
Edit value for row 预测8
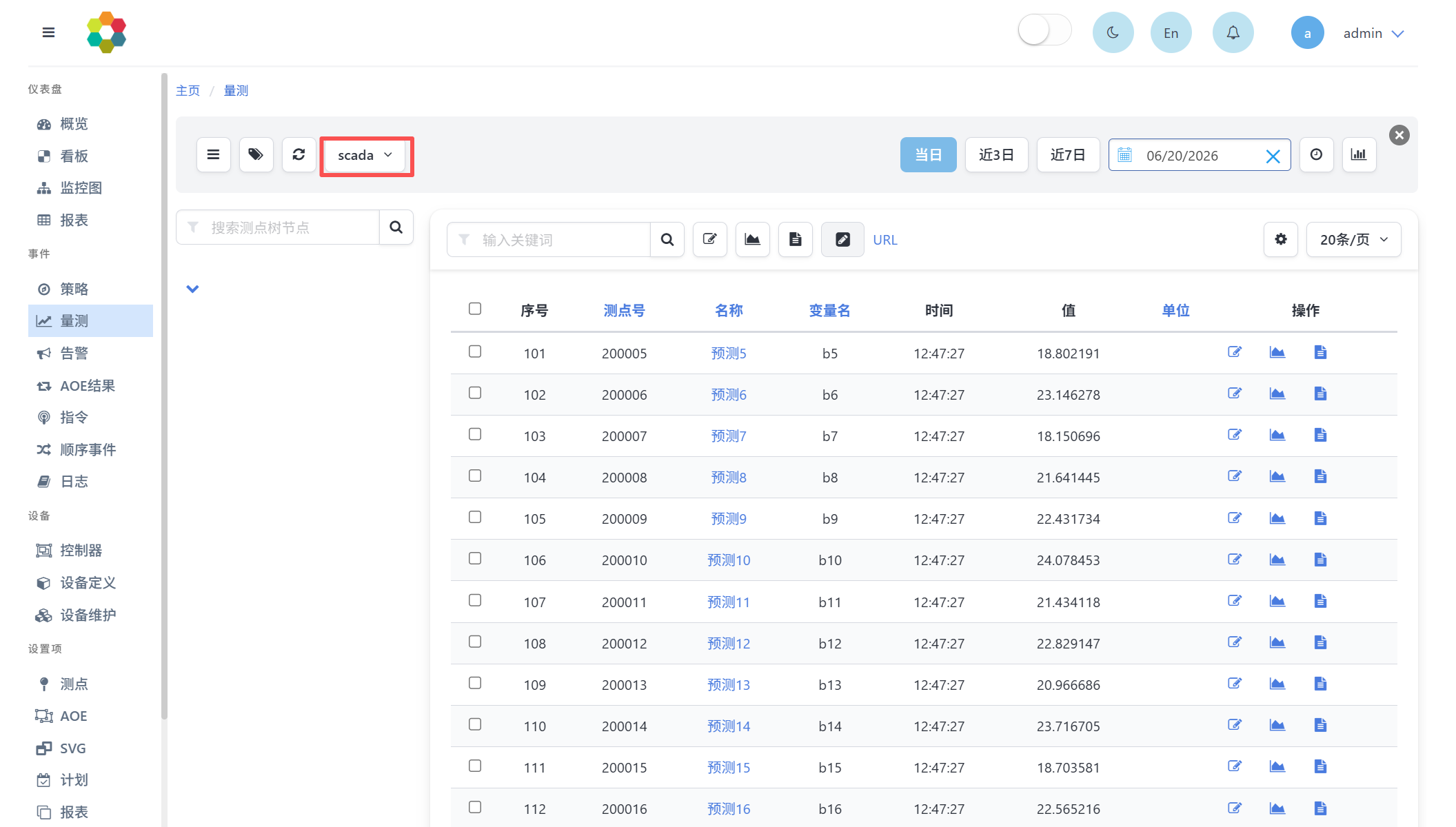click(1234, 476)
